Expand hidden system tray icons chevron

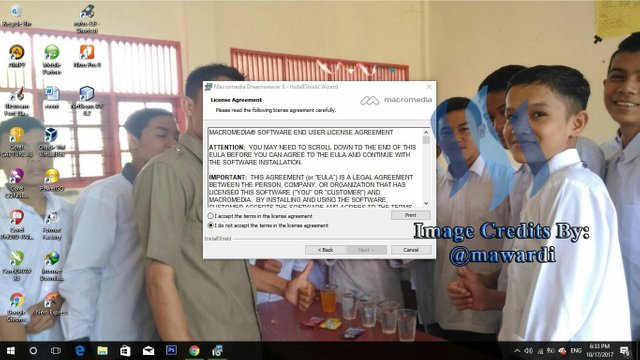point(517,351)
